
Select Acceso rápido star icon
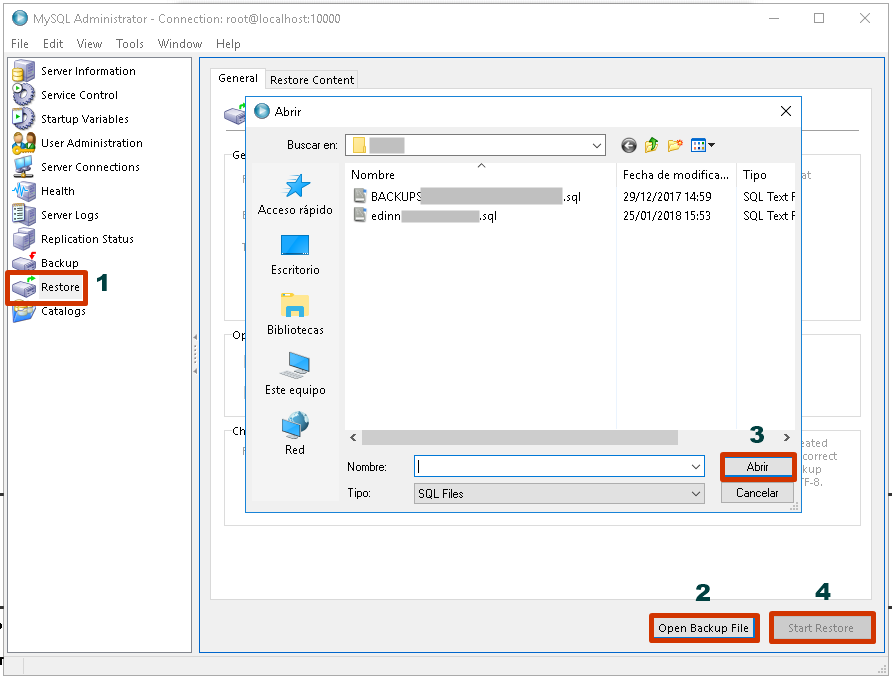pyautogui.click(x=296, y=186)
